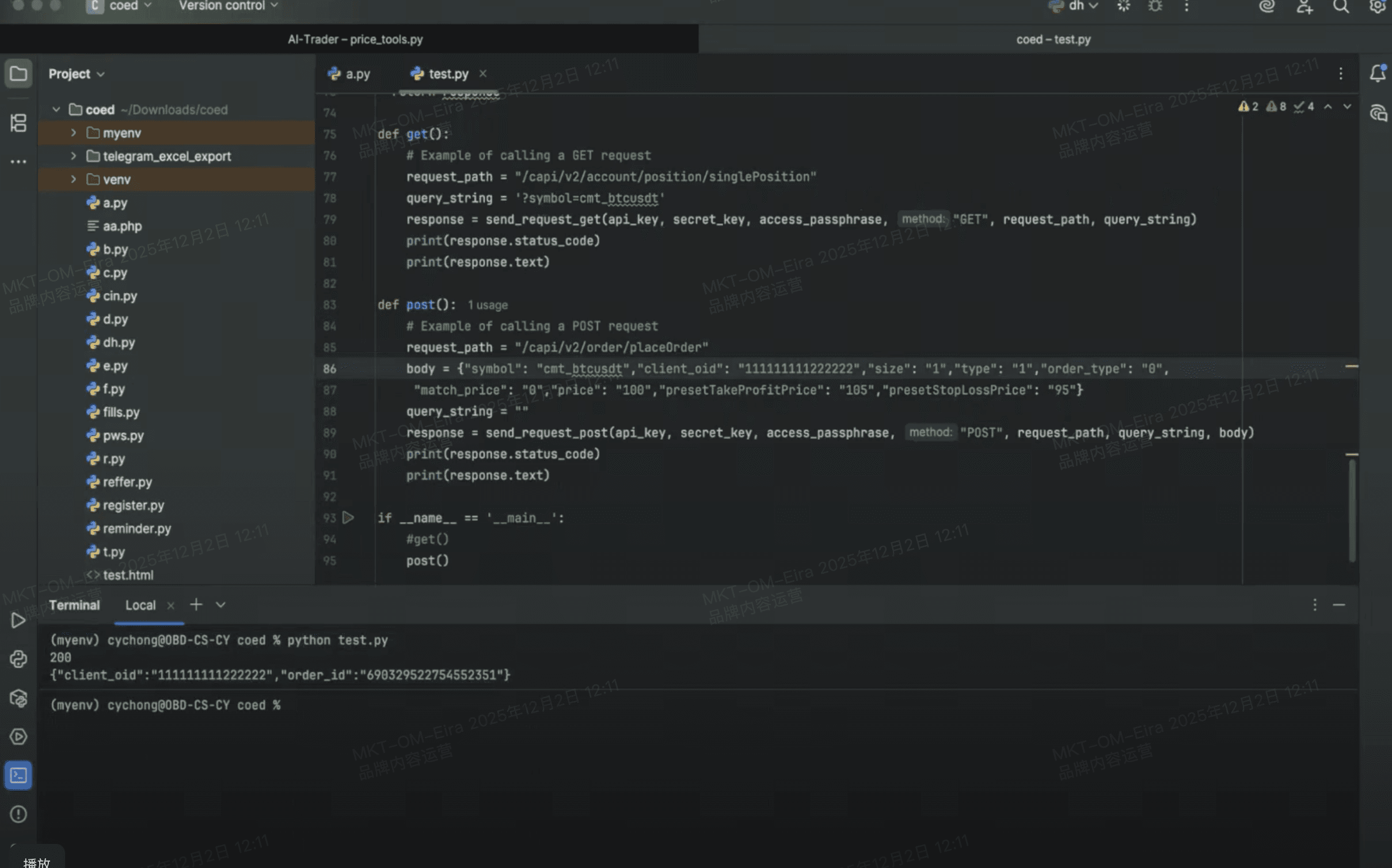Expand the myenv folder in Project tree
The image size is (1392, 868).
[73, 132]
